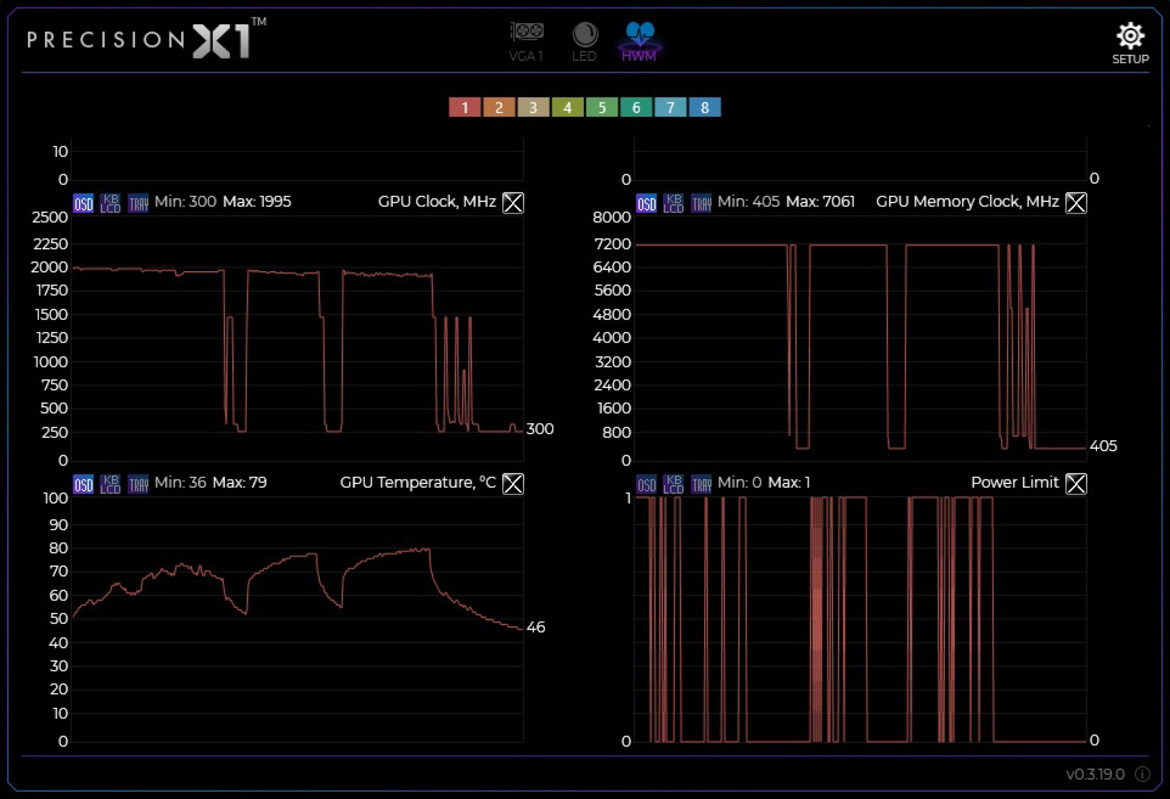Image resolution: width=1170 pixels, height=799 pixels.
Task: Click the Min: 405 memory clock value
Action: pyautogui.click(x=748, y=202)
